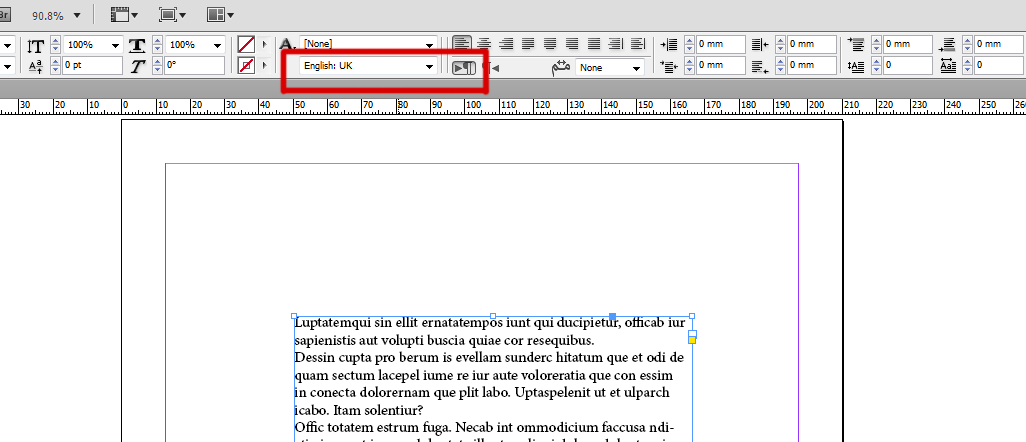Open the View Options menu icon
Image resolution: width=1026 pixels, height=442 pixels.
pos(124,14)
